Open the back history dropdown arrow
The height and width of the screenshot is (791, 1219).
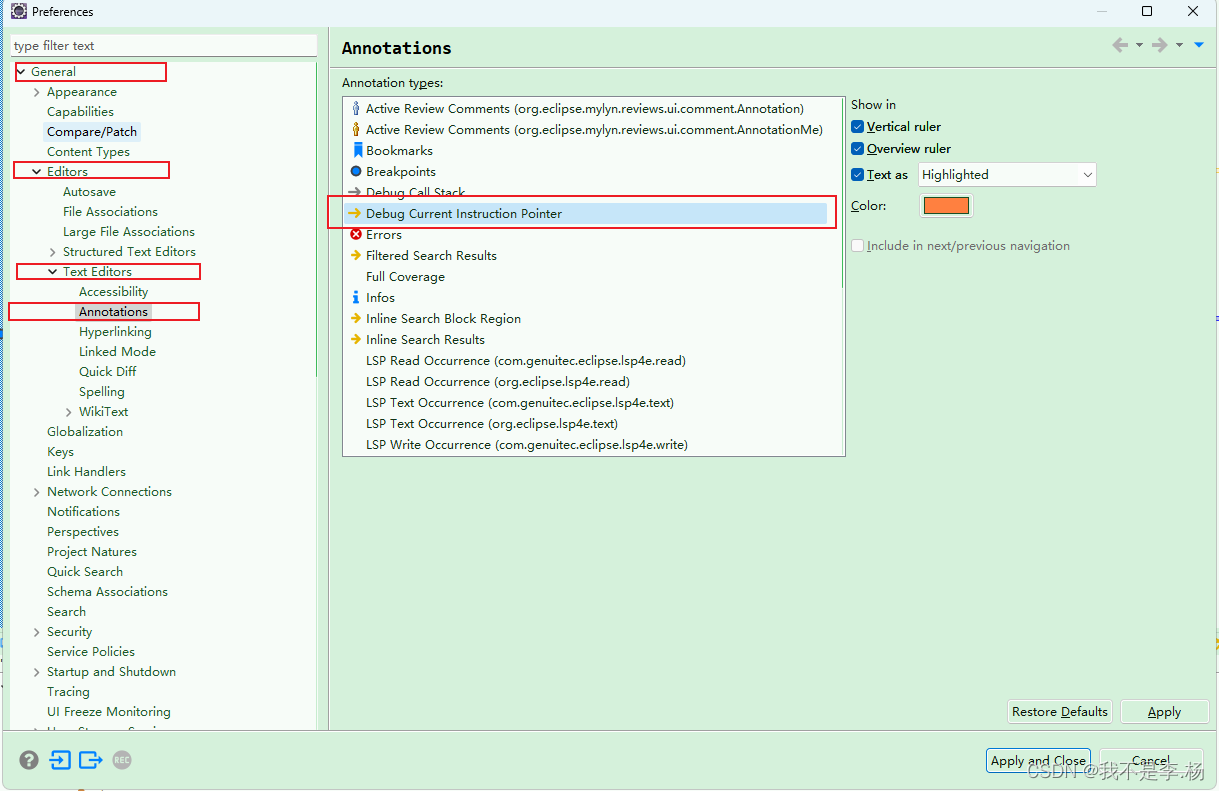[x=1139, y=45]
